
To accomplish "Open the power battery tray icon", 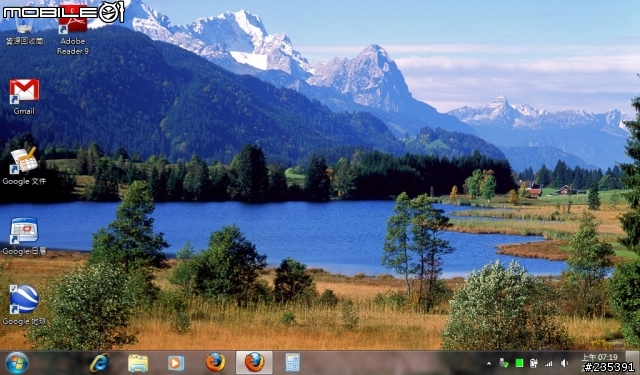I will (x=533, y=363).
